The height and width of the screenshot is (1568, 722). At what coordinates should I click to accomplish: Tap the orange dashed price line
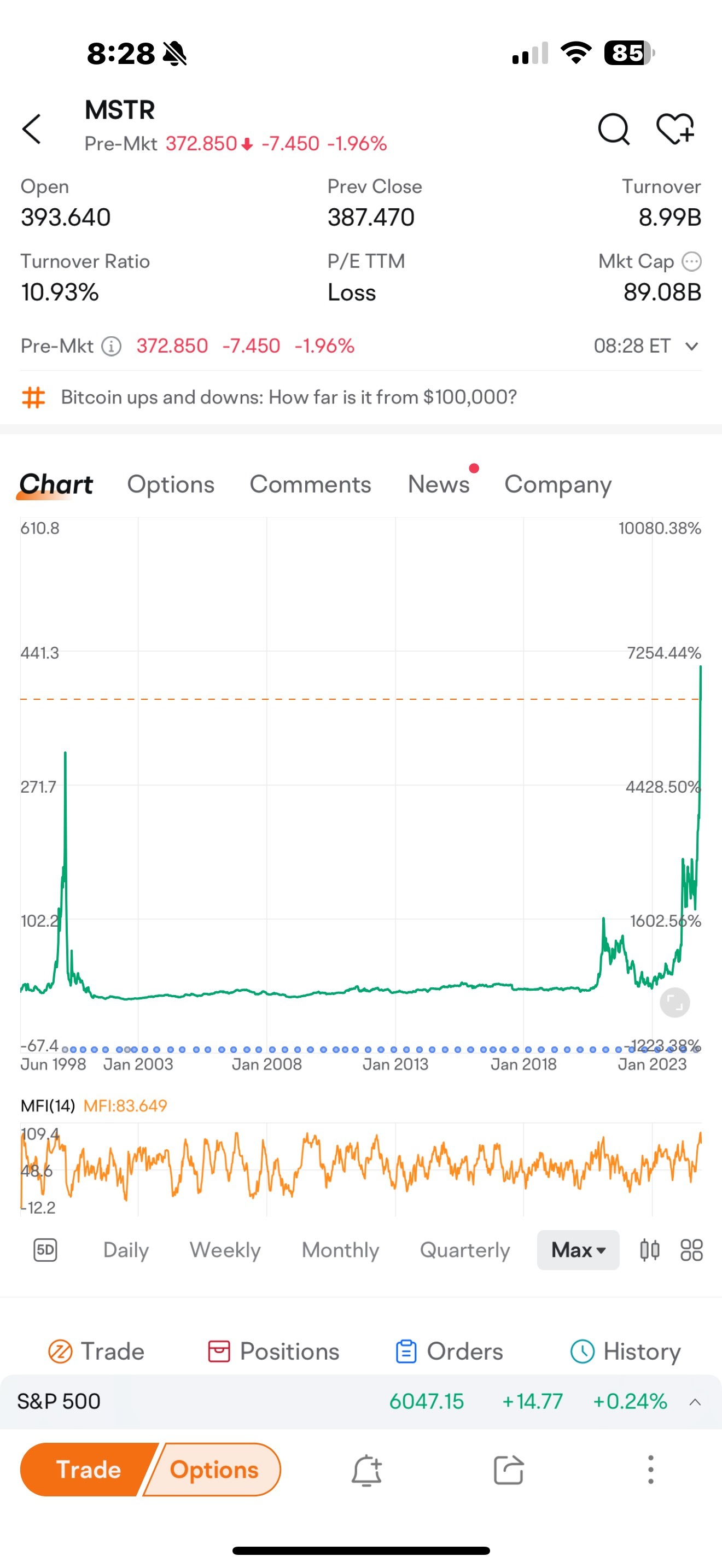pos(360,699)
